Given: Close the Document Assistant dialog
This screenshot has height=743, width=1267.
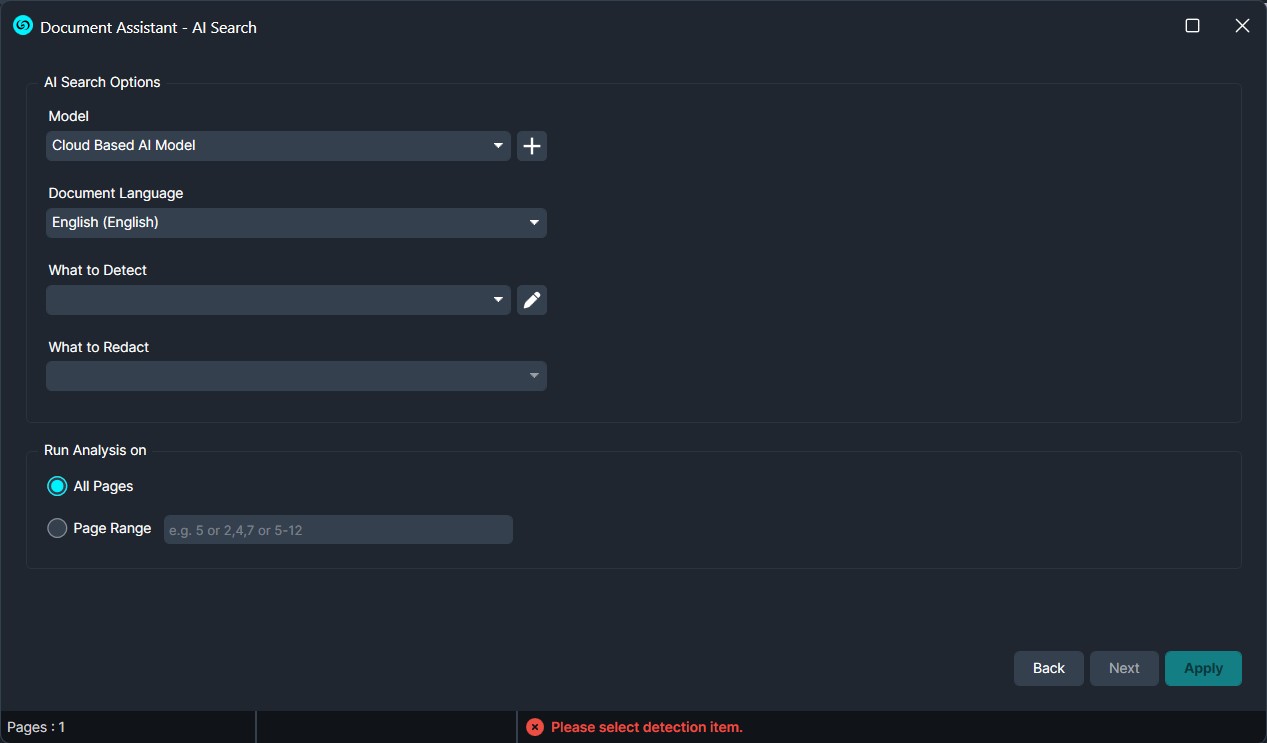Looking at the screenshot, I should (1242, 26).
